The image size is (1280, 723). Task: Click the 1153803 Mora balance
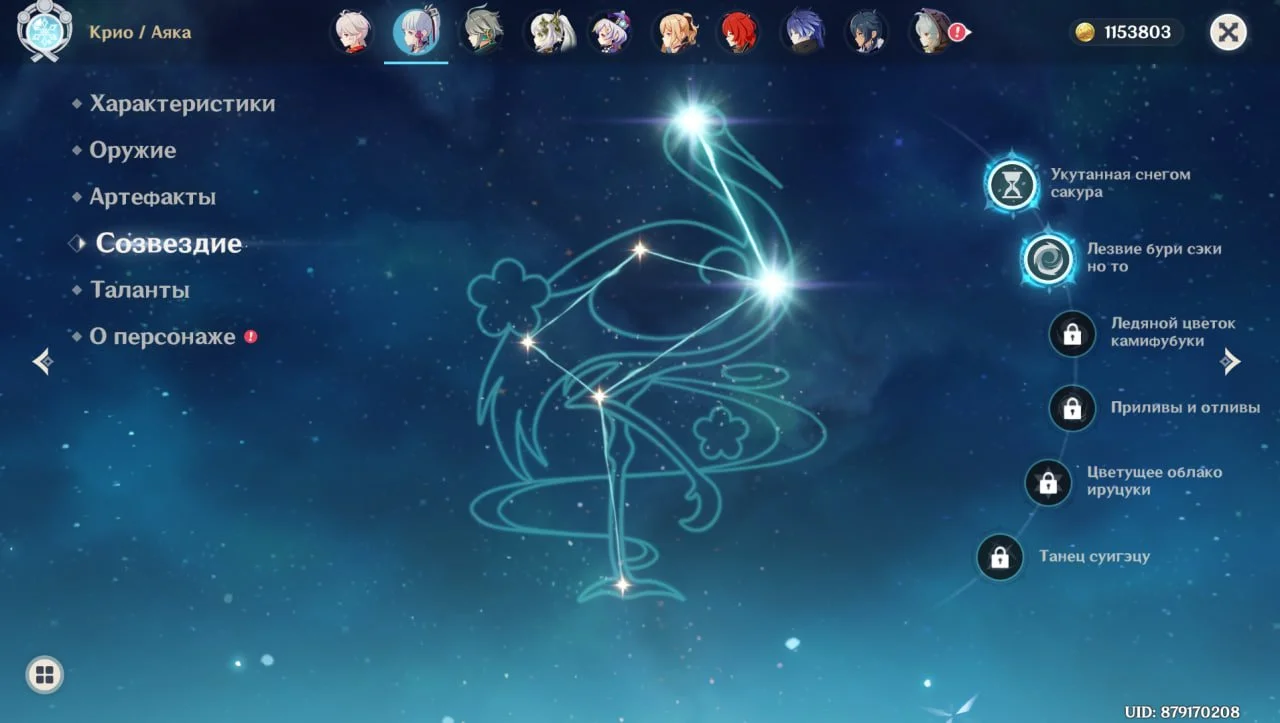(x=1137, y=32)
